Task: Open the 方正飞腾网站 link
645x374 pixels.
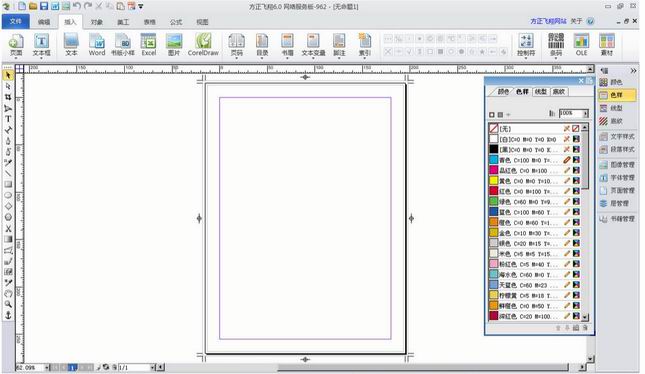Action: point(548,21)
